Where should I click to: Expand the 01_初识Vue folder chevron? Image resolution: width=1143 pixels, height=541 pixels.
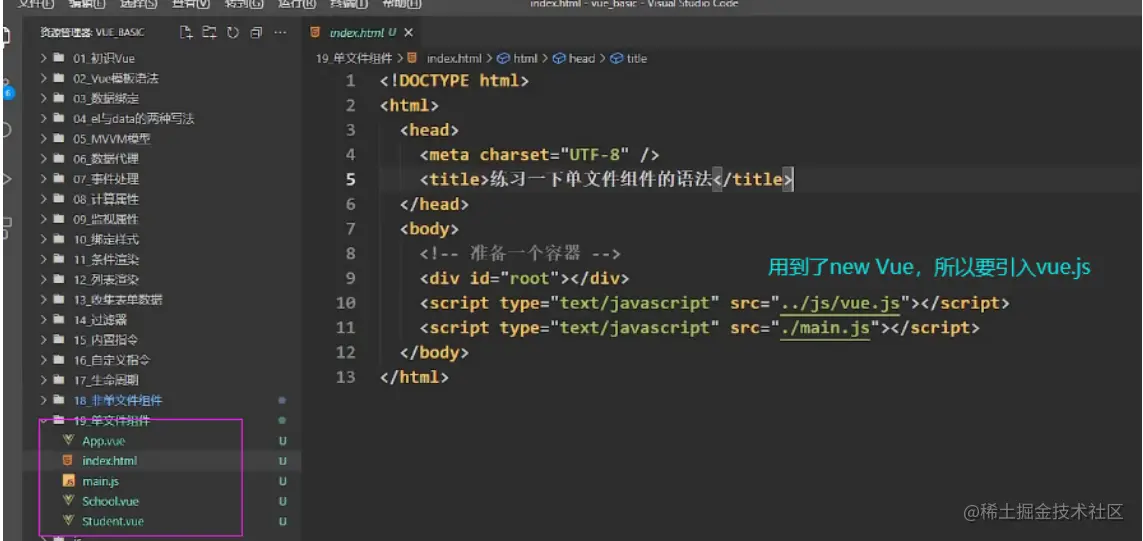point(44,58)
